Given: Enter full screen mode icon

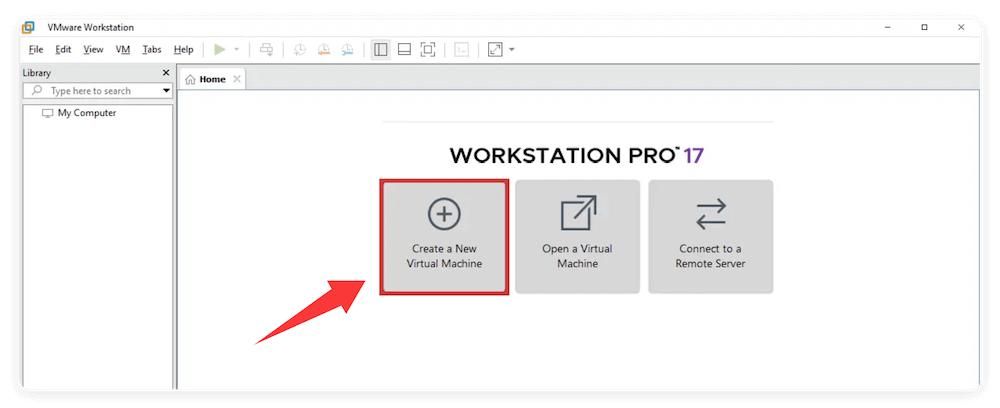Looking at the screenshot, I should [428, 50].
